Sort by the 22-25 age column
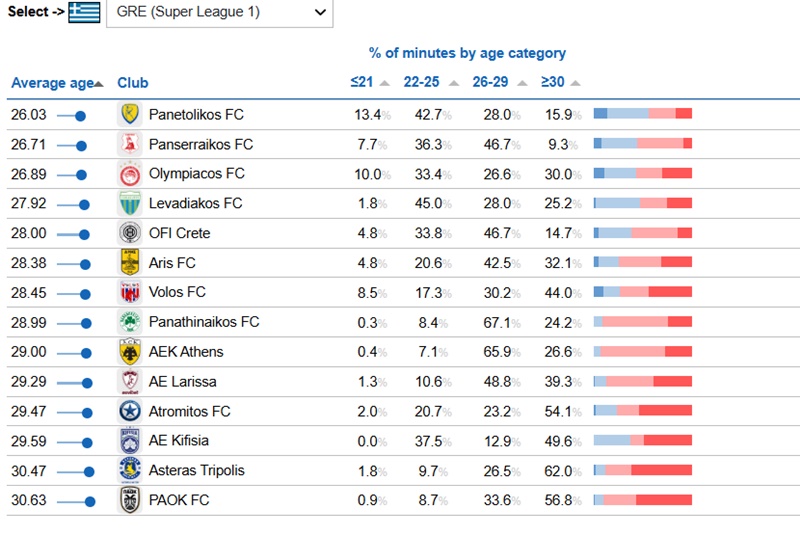The height and width of the screenshot is (535, 800). (x=422, y=83)
